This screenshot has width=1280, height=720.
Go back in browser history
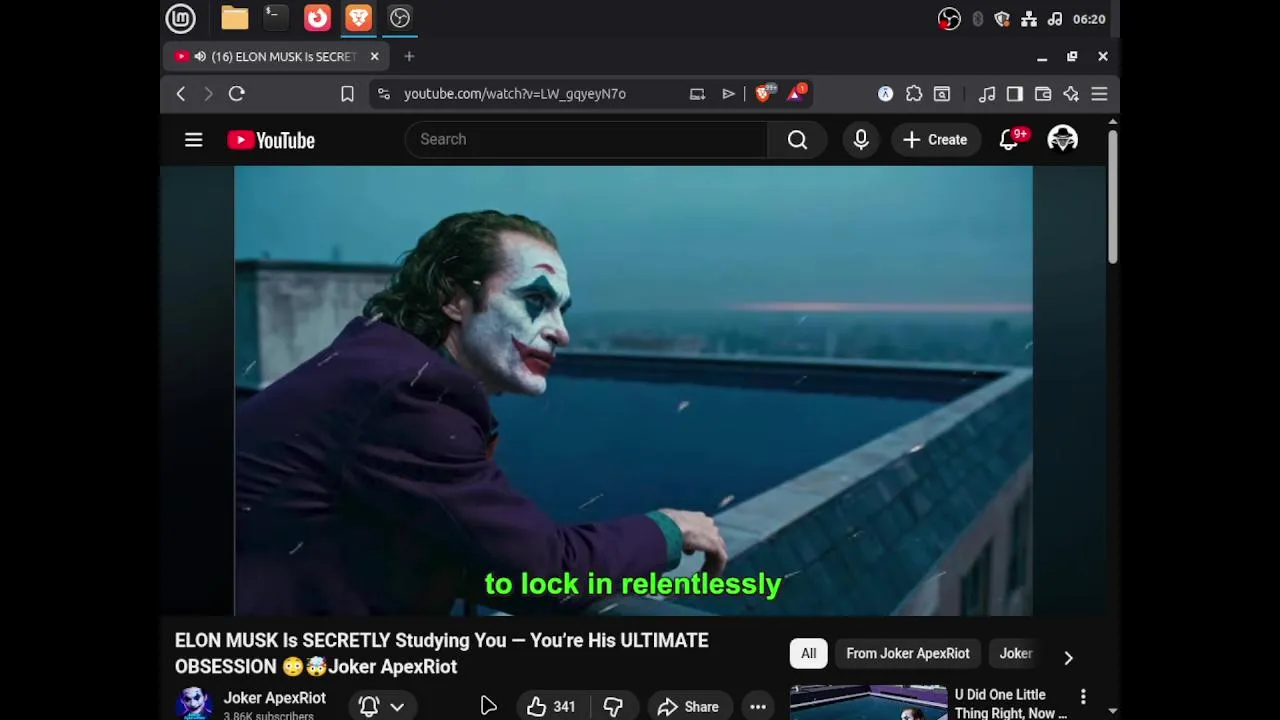coord(181,94)
